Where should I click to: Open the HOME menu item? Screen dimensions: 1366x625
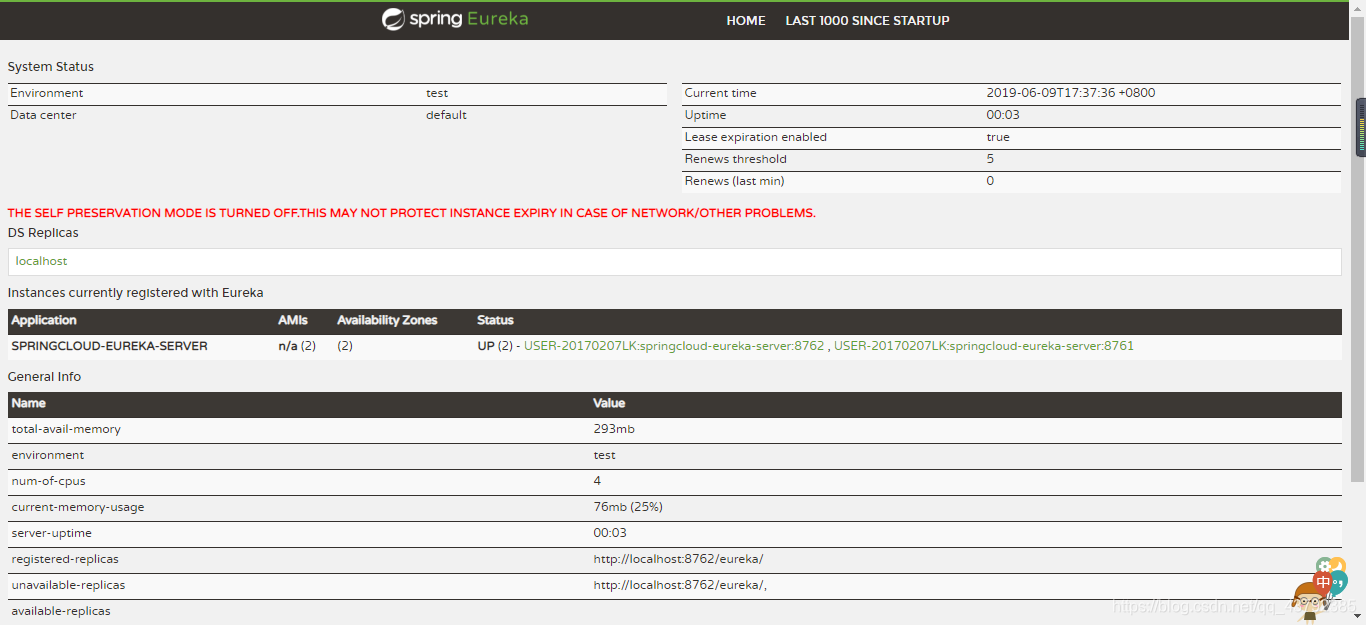coord(746,20)
